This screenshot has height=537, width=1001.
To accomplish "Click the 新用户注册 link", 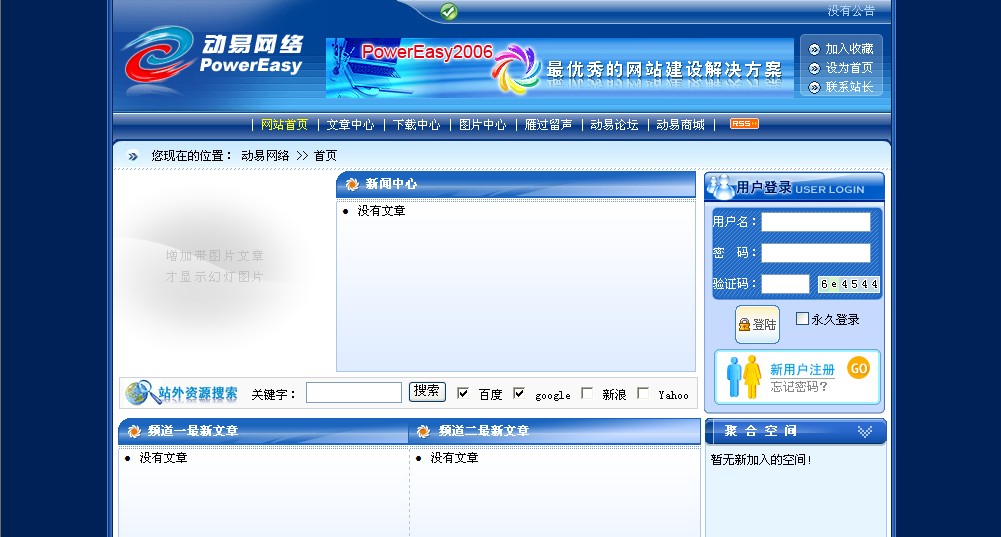I will (x=802, y=370).
